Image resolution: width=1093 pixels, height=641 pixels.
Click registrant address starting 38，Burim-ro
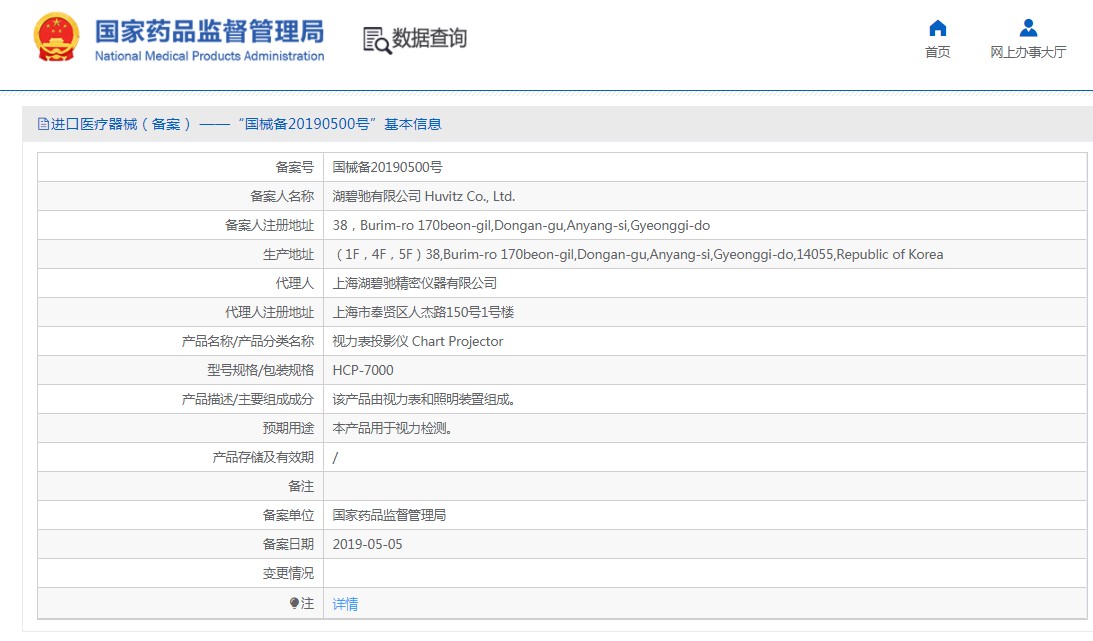tap(521, 226)
